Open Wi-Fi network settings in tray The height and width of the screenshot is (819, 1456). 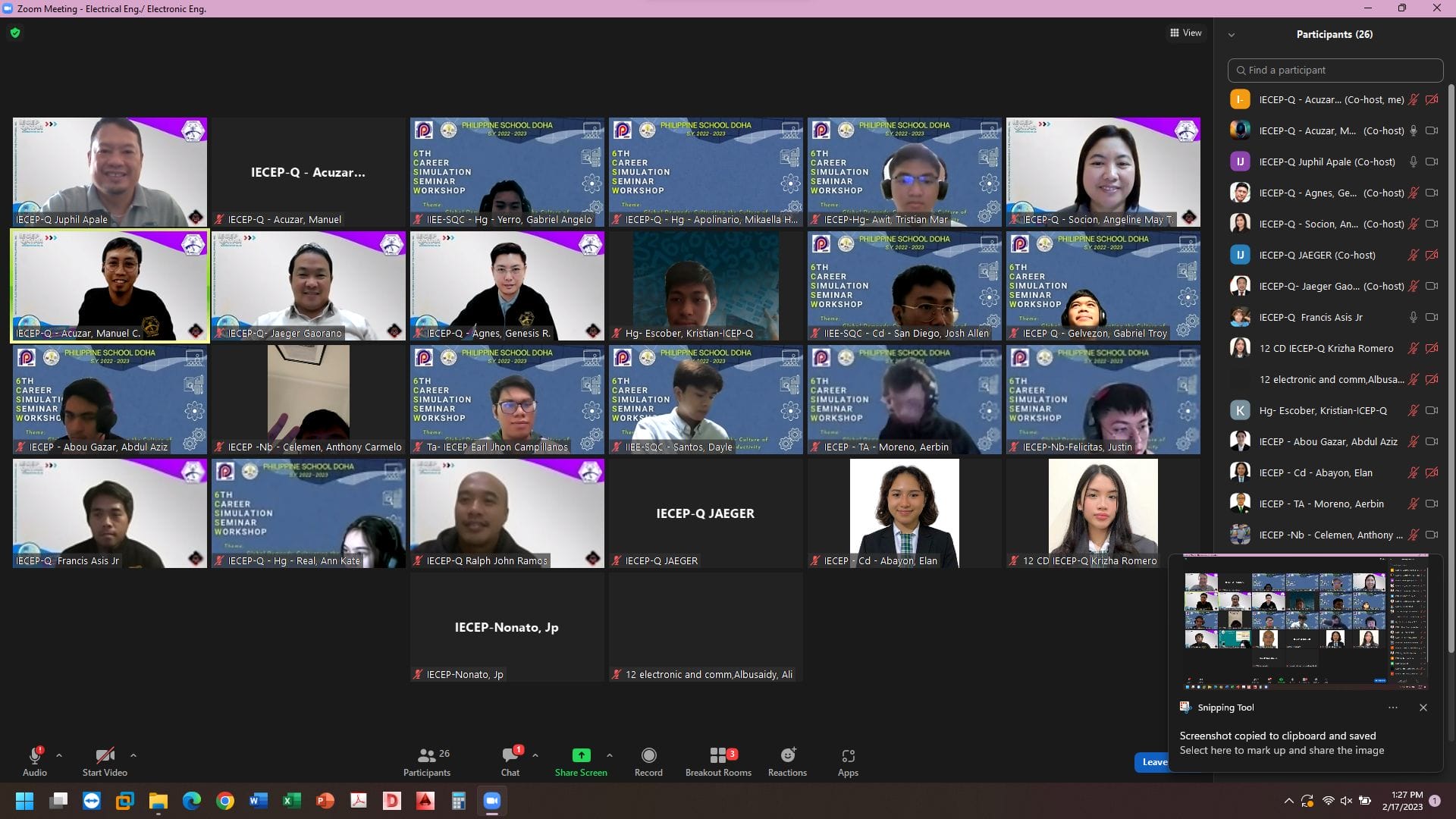1328,801
